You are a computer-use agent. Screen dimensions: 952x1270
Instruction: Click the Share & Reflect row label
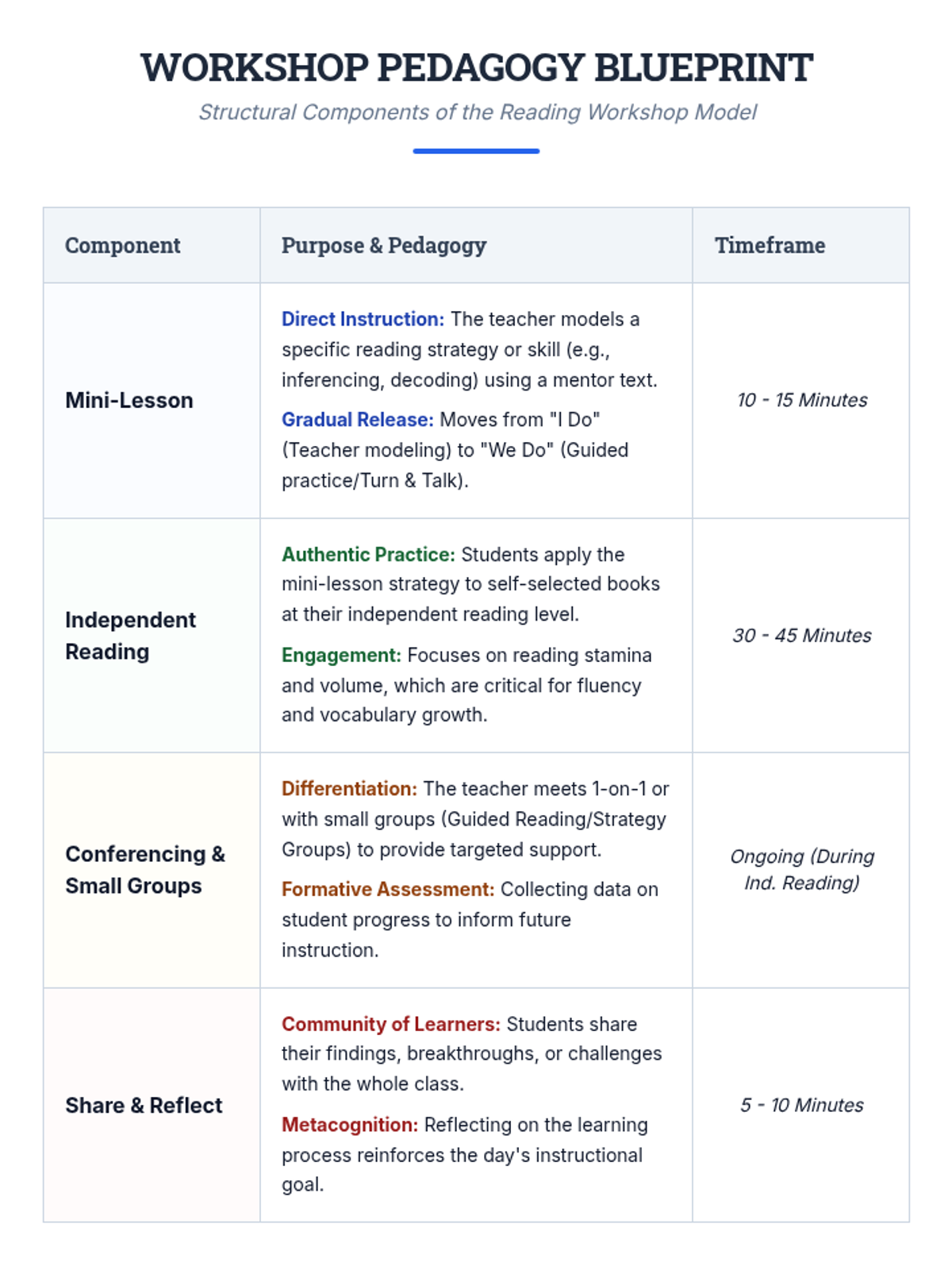pos(144,1105)
